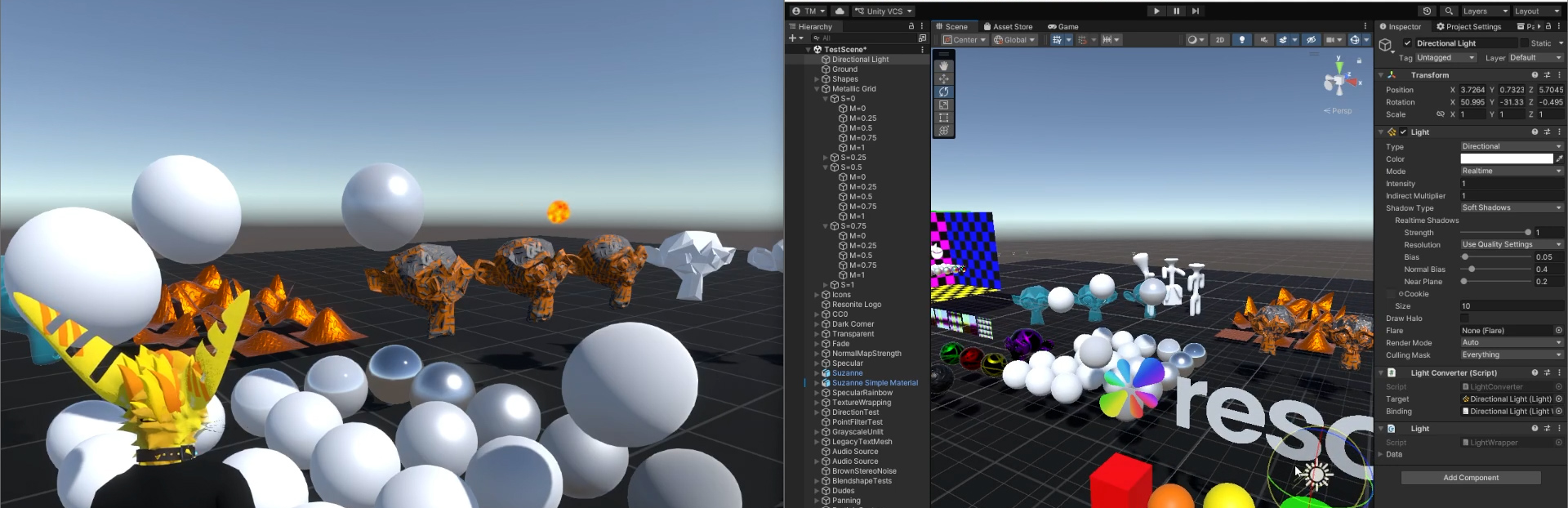This screenshot has height=508, width=1568.
Task: Select Ground in the Hierarchy
Action: (x=844, y=69)
